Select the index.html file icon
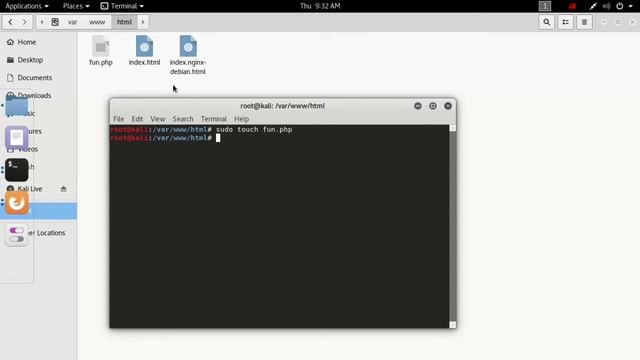The width and height of the screenshot is (640, 360). coord(144,46)
